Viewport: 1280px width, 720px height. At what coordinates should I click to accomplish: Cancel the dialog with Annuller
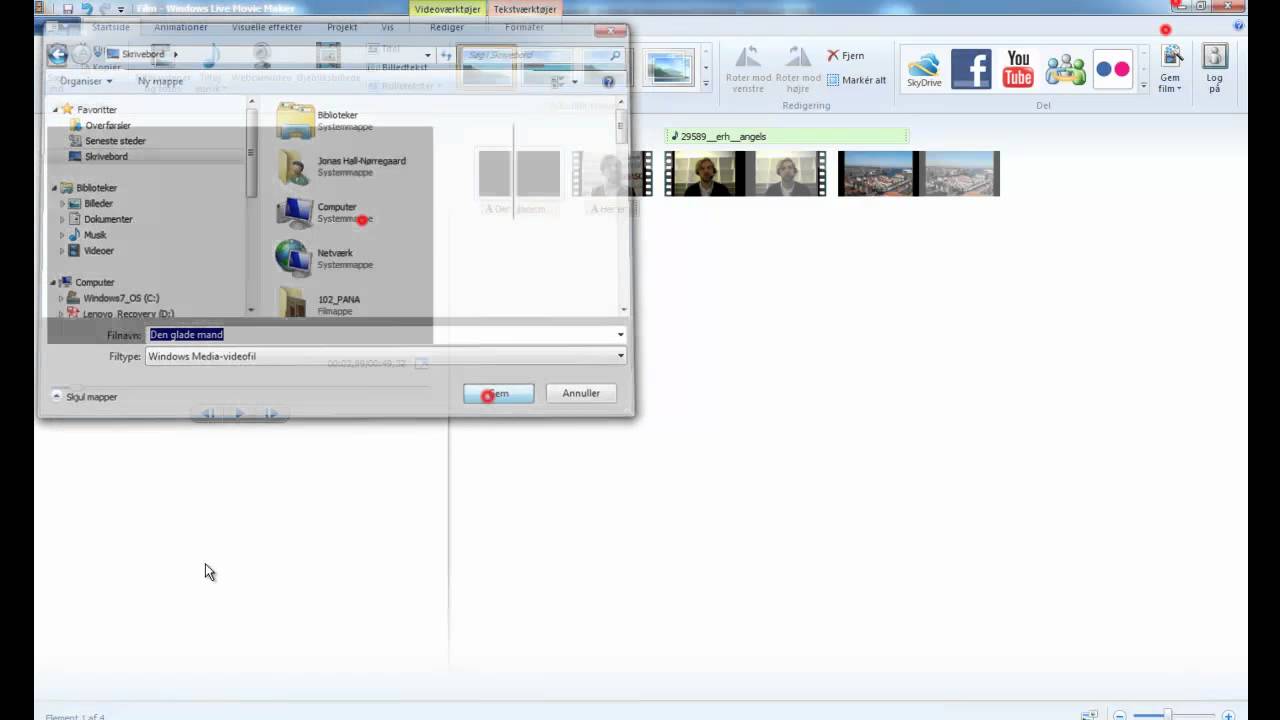click(581, 394)
